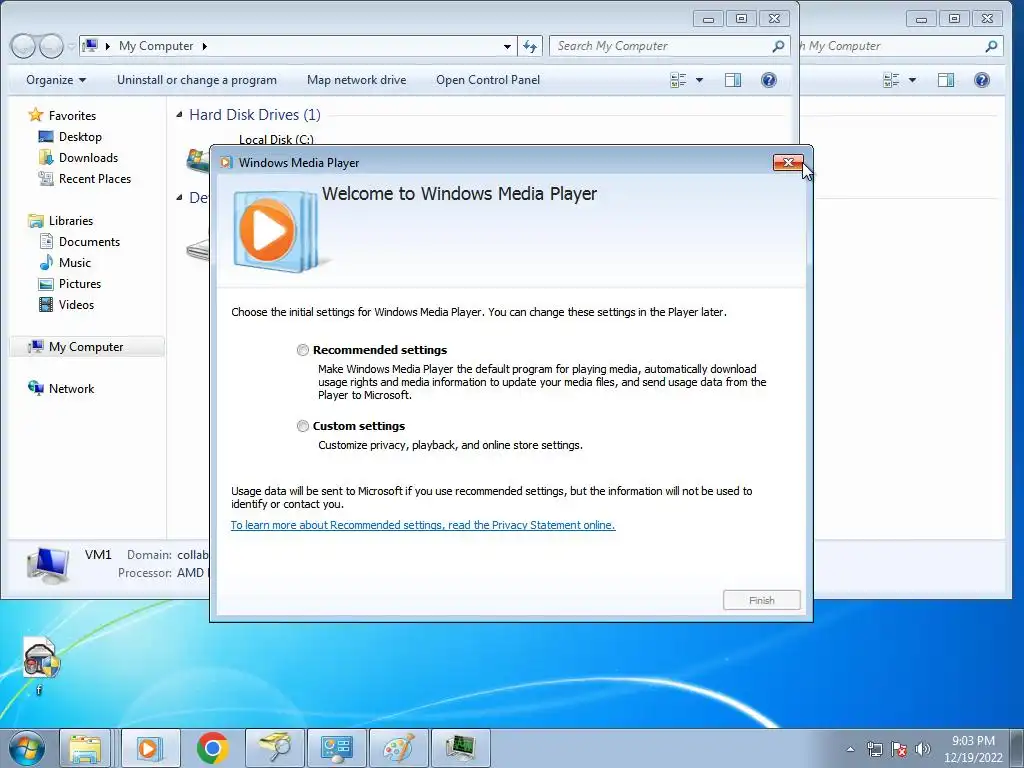Open Paint from the taskbar
Viewport: 1024px width, 768px height.
click(398, 748)
